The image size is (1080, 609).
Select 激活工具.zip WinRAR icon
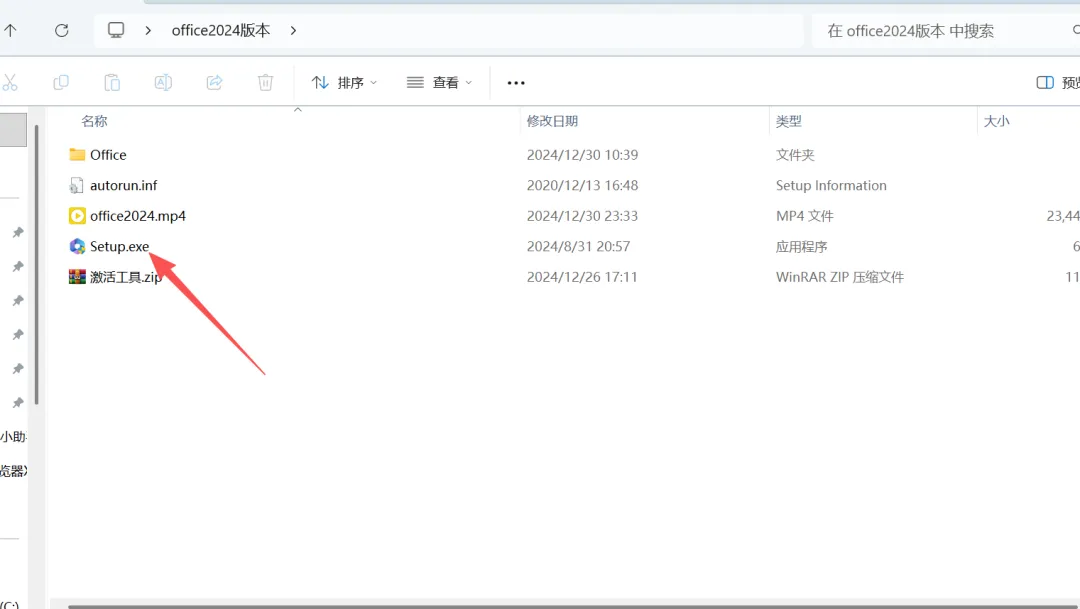coord(77,277)
